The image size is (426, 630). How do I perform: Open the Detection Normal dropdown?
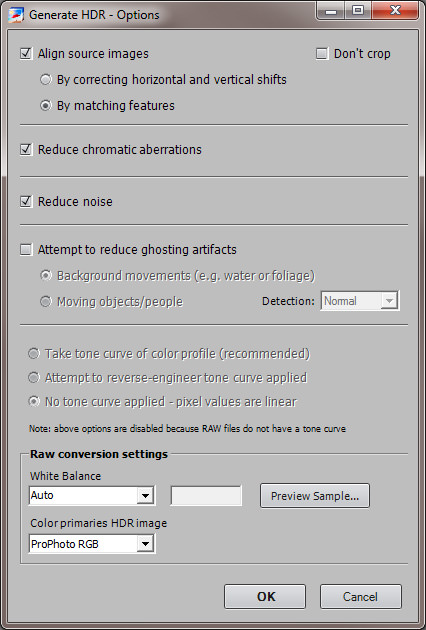[x=360, y=301]
